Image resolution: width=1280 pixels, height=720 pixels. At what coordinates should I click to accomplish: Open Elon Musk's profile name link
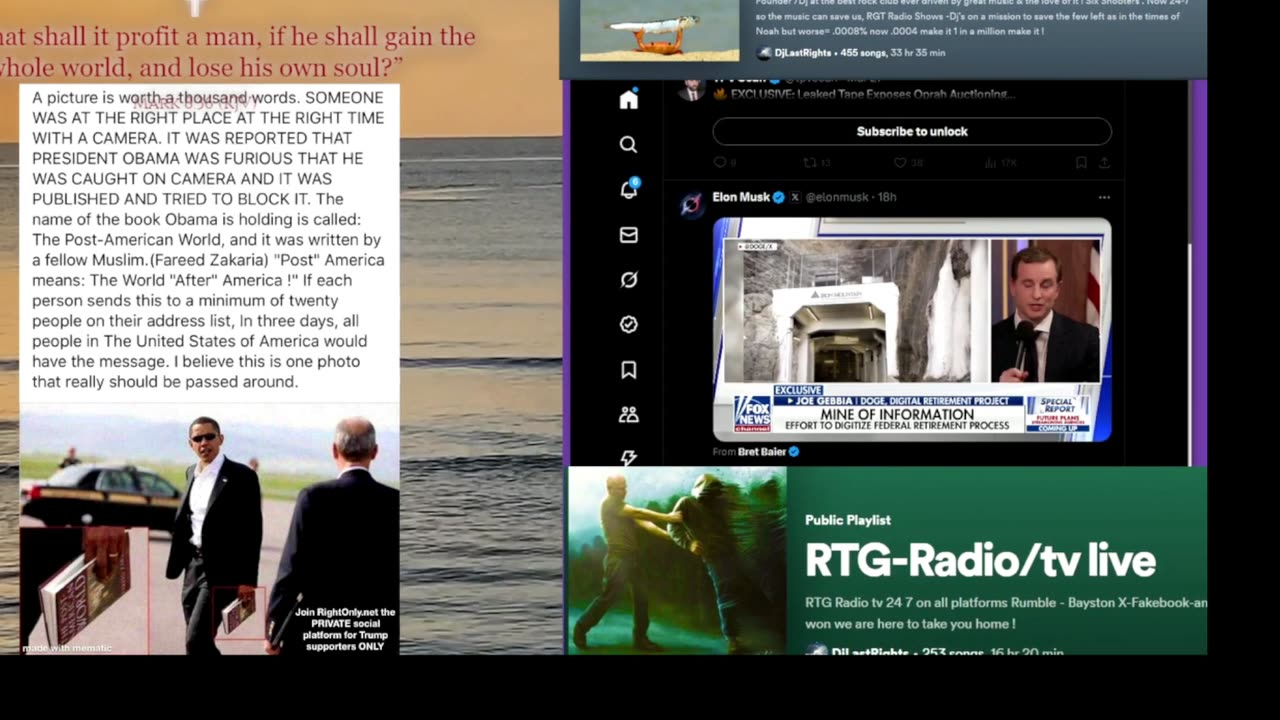click(741, 197)
